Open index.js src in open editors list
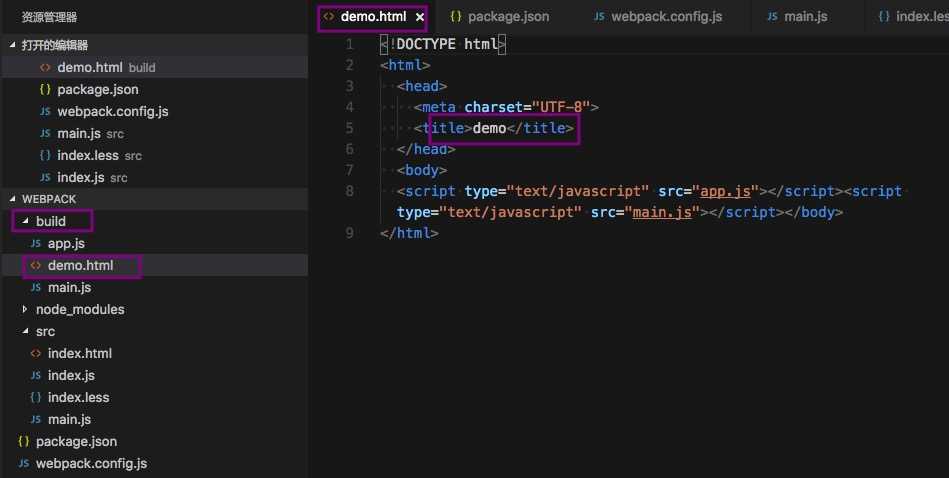 (x=154, y=177)
